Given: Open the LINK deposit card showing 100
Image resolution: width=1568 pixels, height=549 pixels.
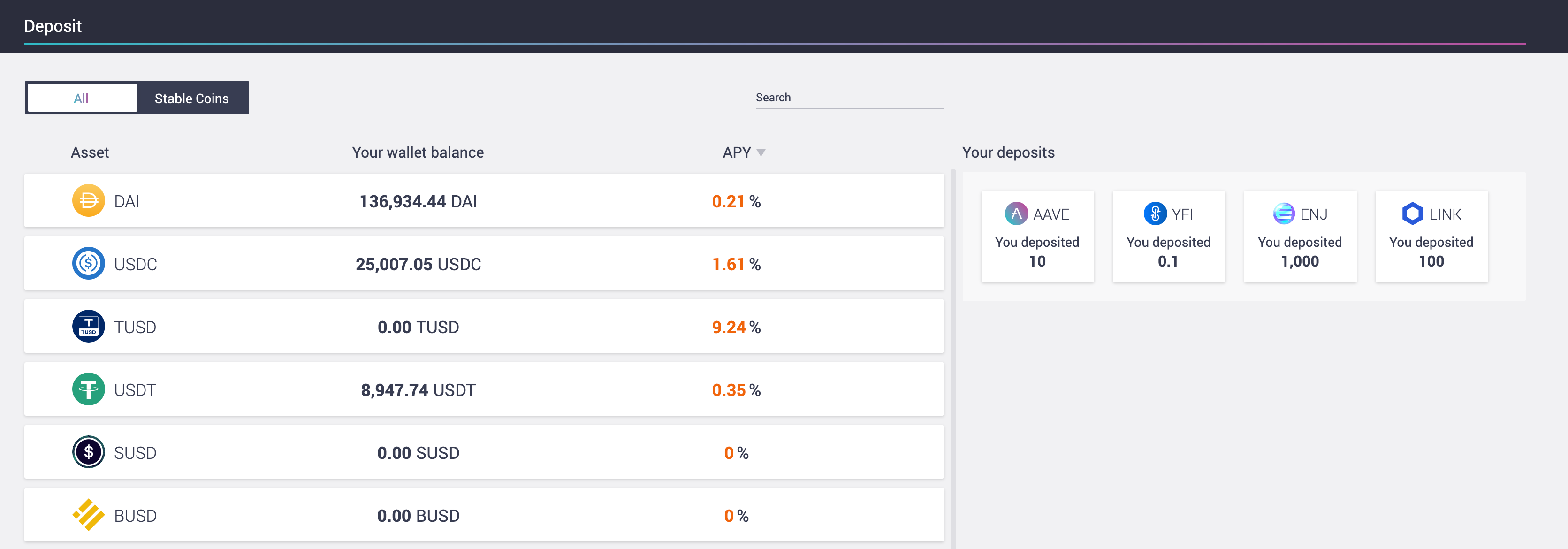Looking at the screenshot, I should tap(1431, 237).
